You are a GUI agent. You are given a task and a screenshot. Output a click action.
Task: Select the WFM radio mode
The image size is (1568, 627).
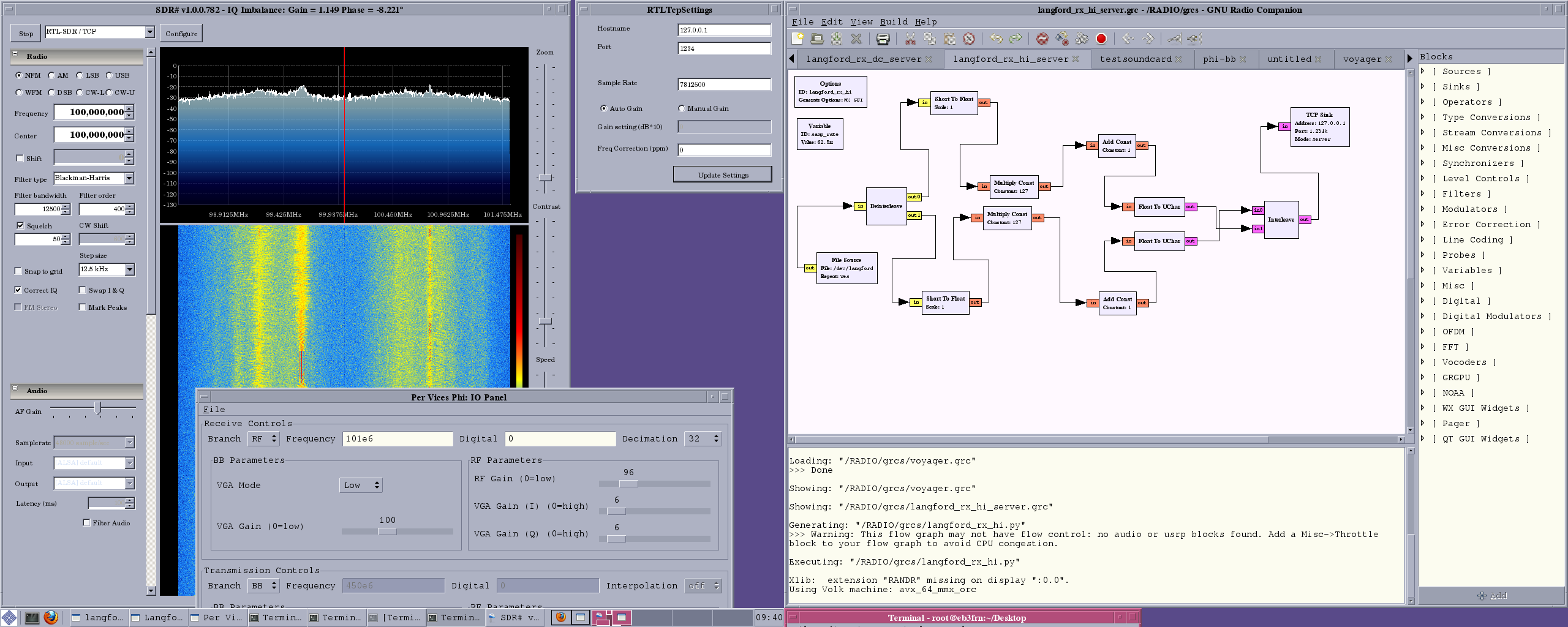pos(19,92)
